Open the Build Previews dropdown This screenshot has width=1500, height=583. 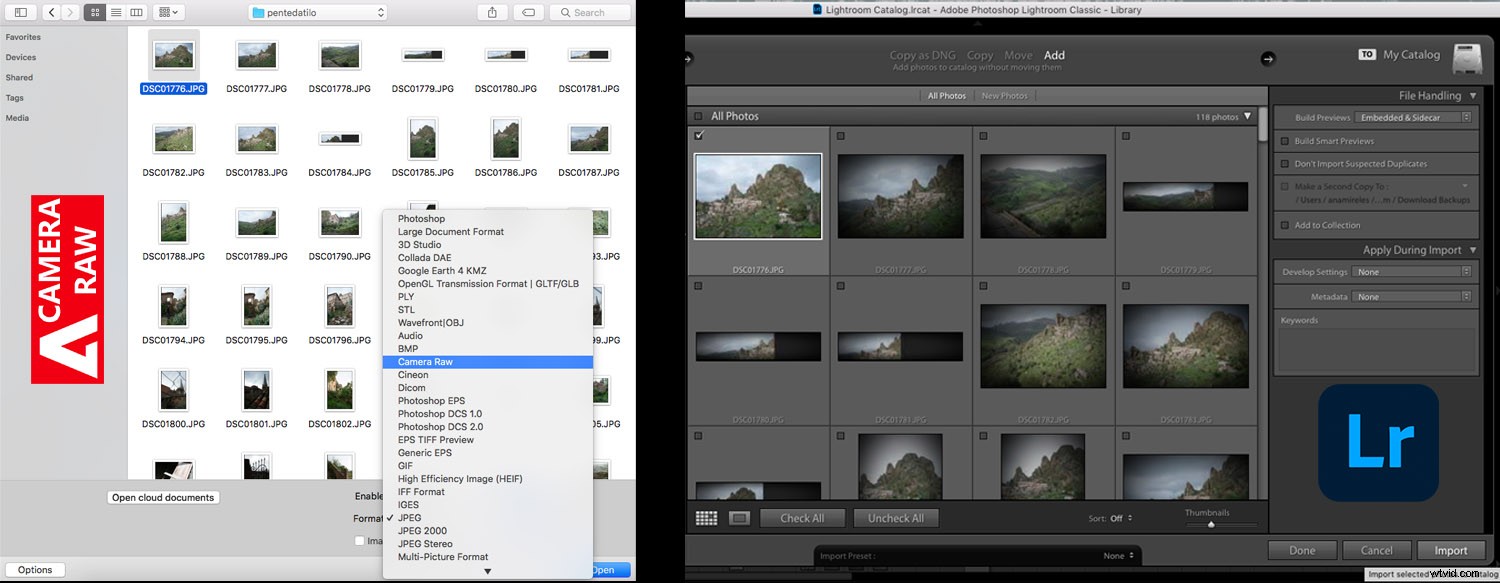click(x=1412, y=117)
